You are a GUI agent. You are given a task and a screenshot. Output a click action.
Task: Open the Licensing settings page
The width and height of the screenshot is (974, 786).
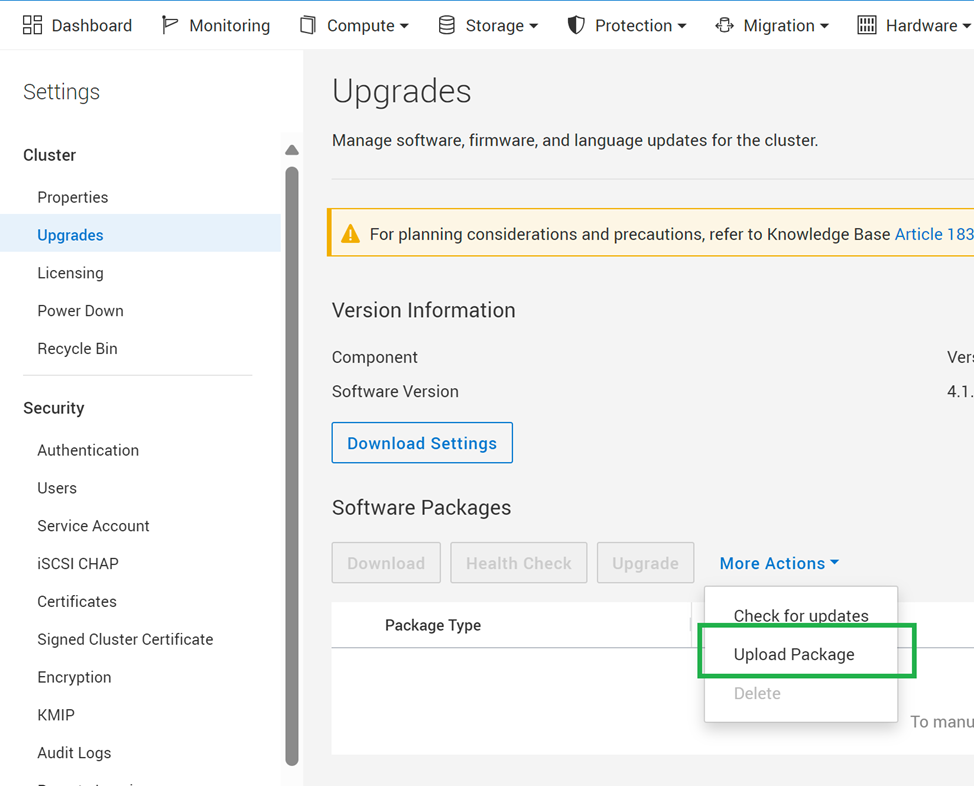(70, 272)
